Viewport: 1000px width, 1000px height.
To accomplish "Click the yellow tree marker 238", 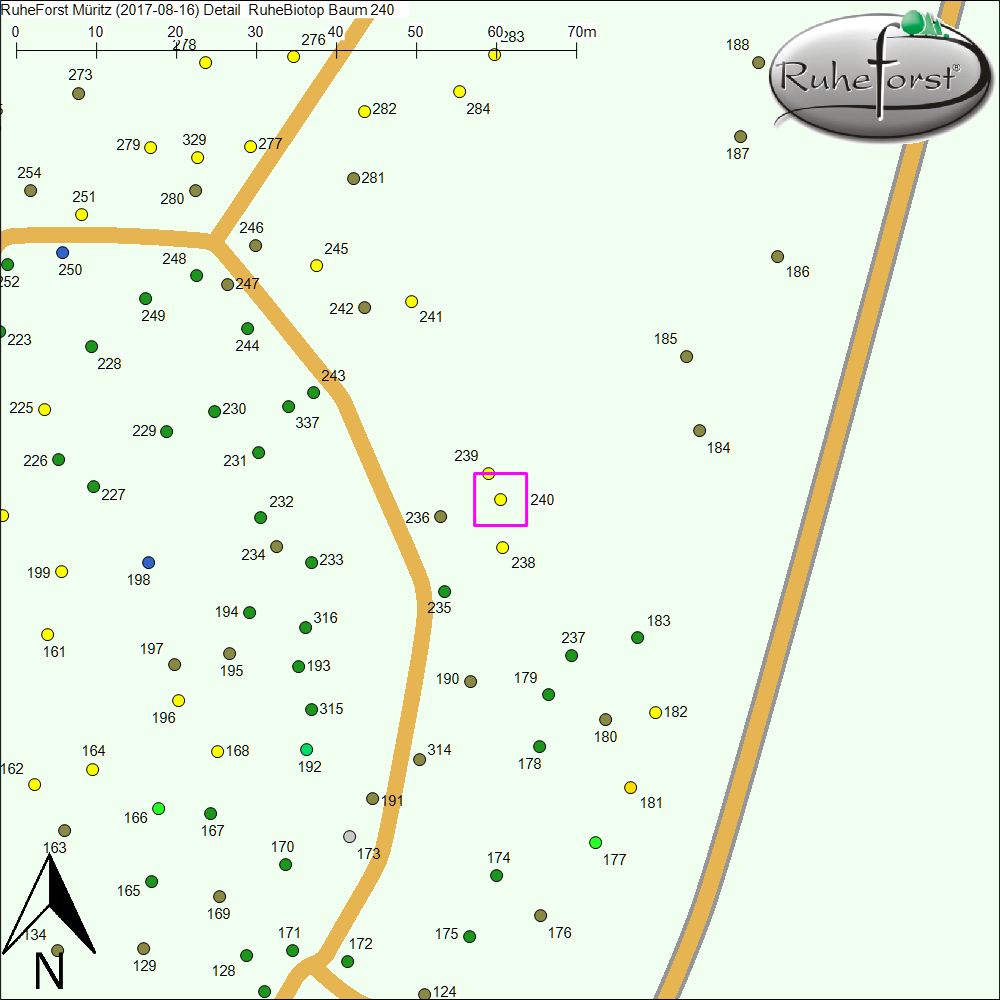I will pos(503,547).
